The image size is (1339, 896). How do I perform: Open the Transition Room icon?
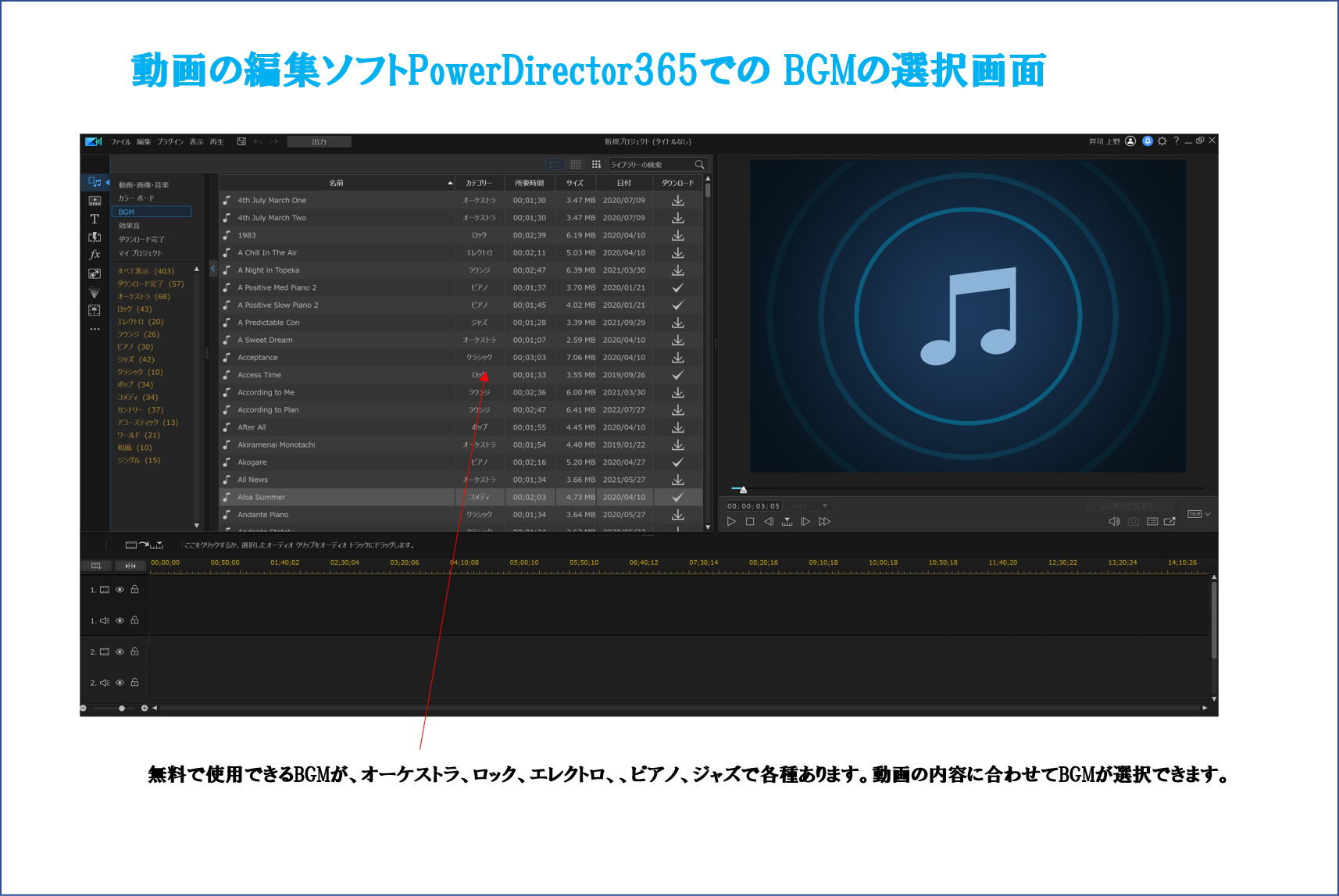click(x=95, y=237)
